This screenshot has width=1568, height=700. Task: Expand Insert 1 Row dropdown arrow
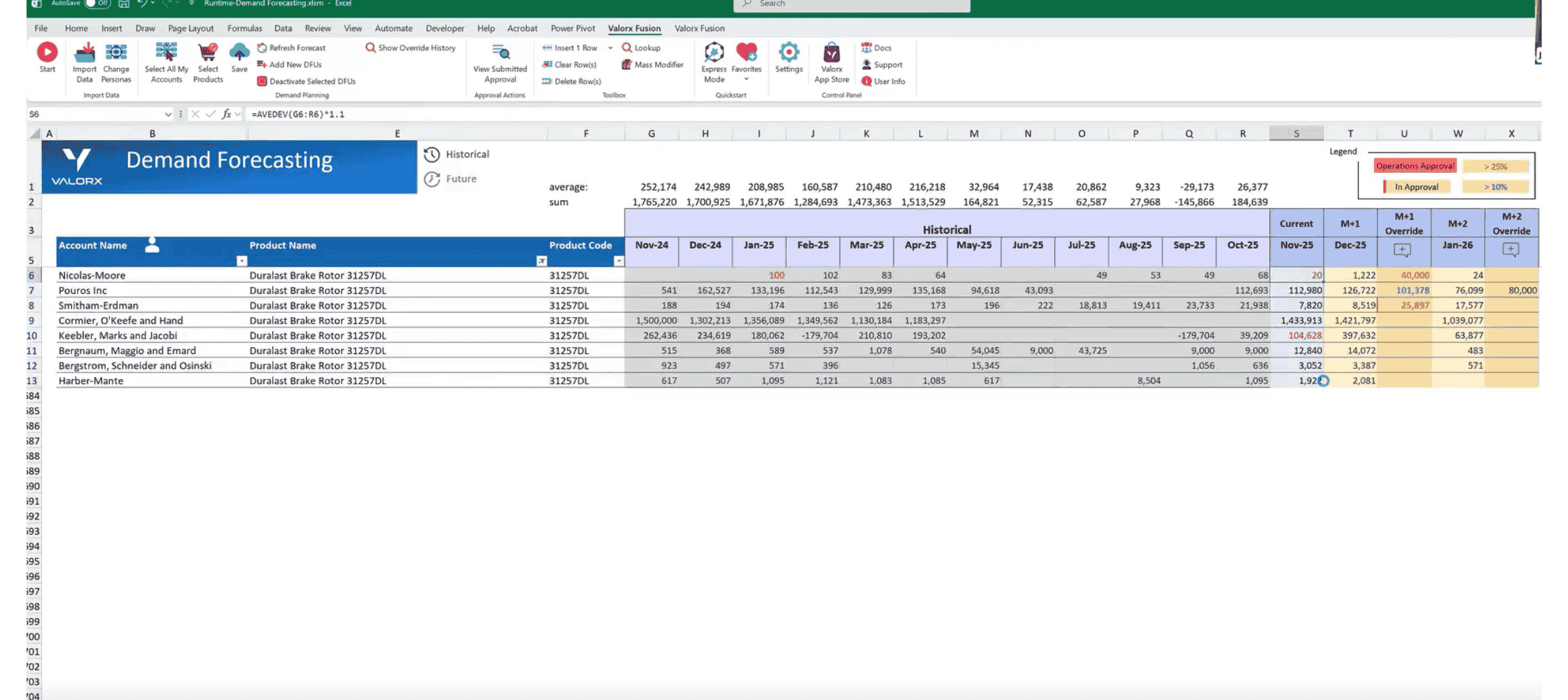(x=610, y=48)
